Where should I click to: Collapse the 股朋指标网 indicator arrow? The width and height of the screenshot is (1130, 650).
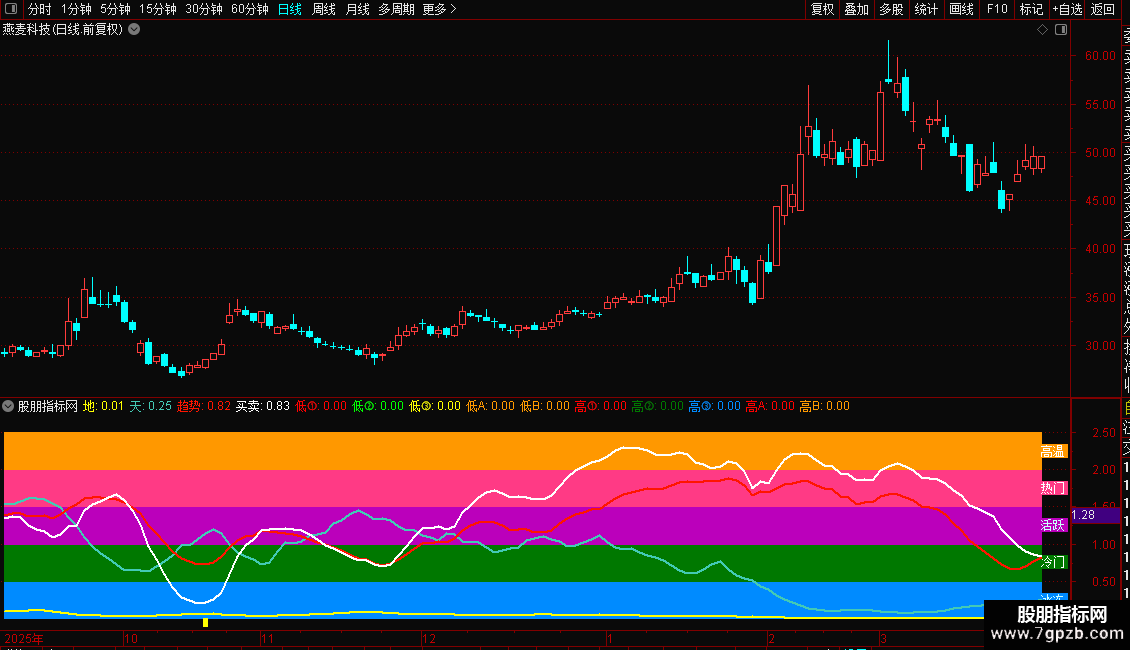[x=8, y=406]
